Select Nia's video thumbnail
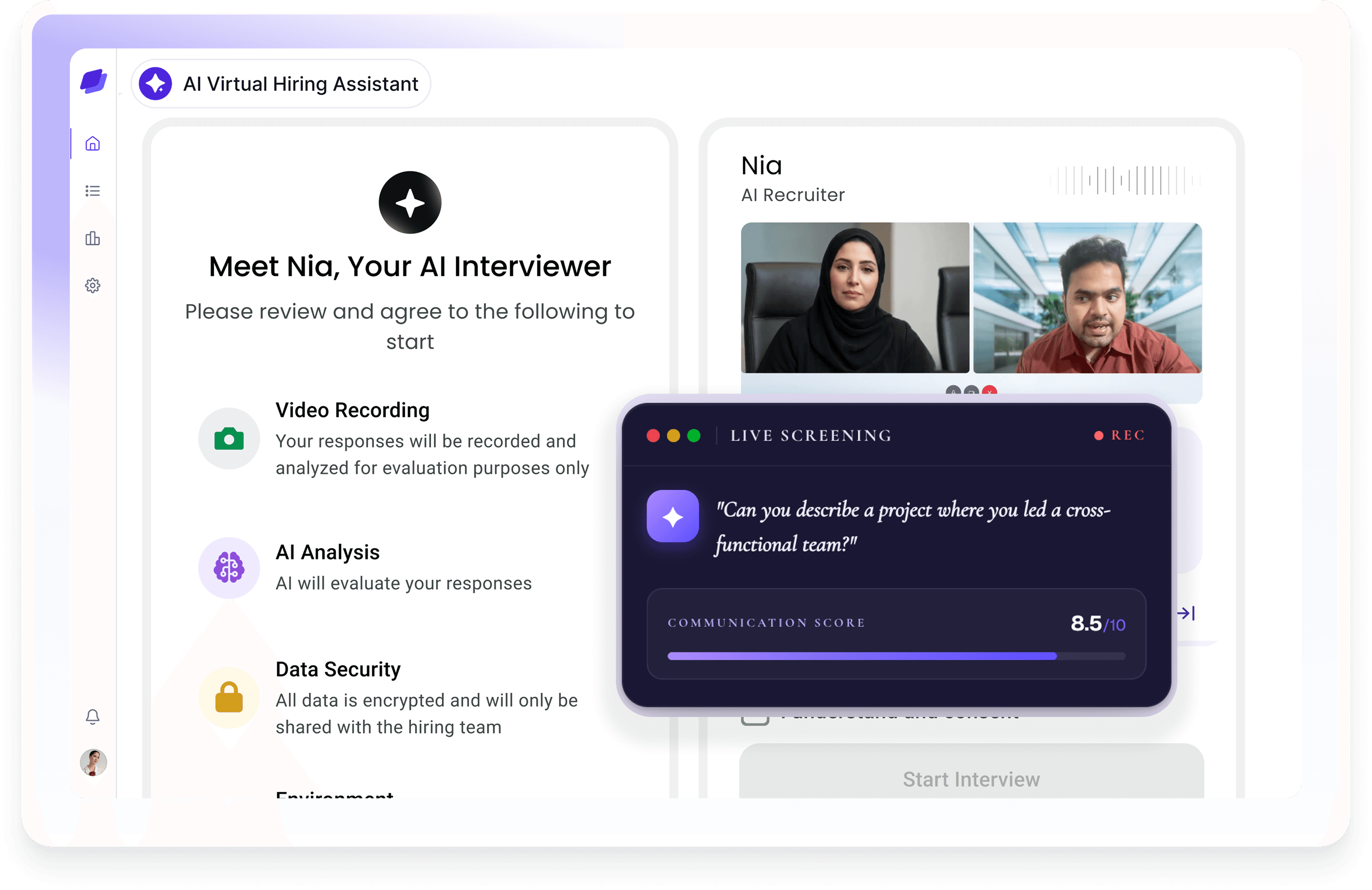This screenshot has width=1372, height=890. coord(855,297)
